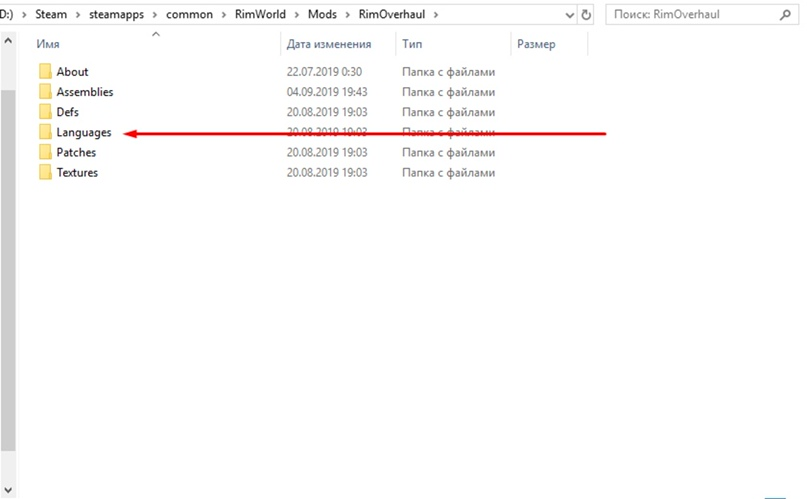Go to Steam in the breadcrumb

click(51, 14)
